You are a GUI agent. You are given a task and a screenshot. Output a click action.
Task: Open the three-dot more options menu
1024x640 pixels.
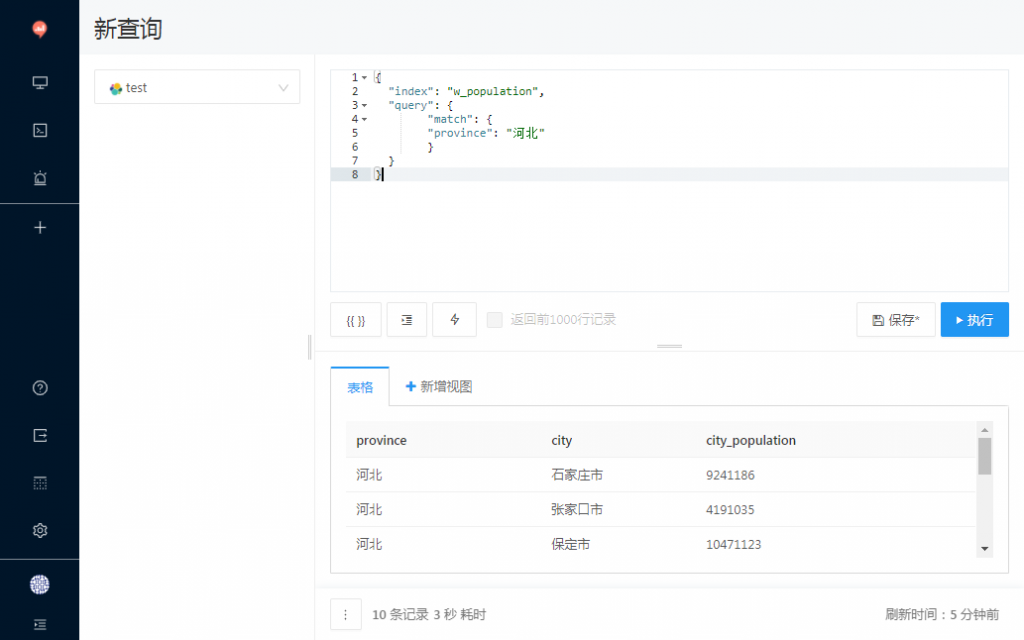[x=345, y=614]
